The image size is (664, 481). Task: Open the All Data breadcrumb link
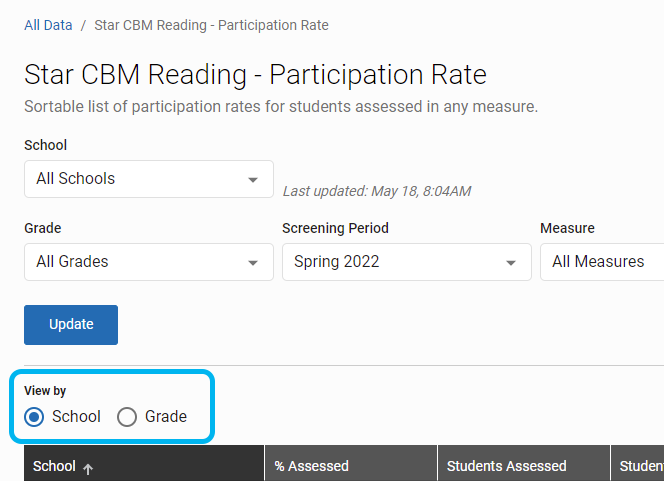[48, 25]
